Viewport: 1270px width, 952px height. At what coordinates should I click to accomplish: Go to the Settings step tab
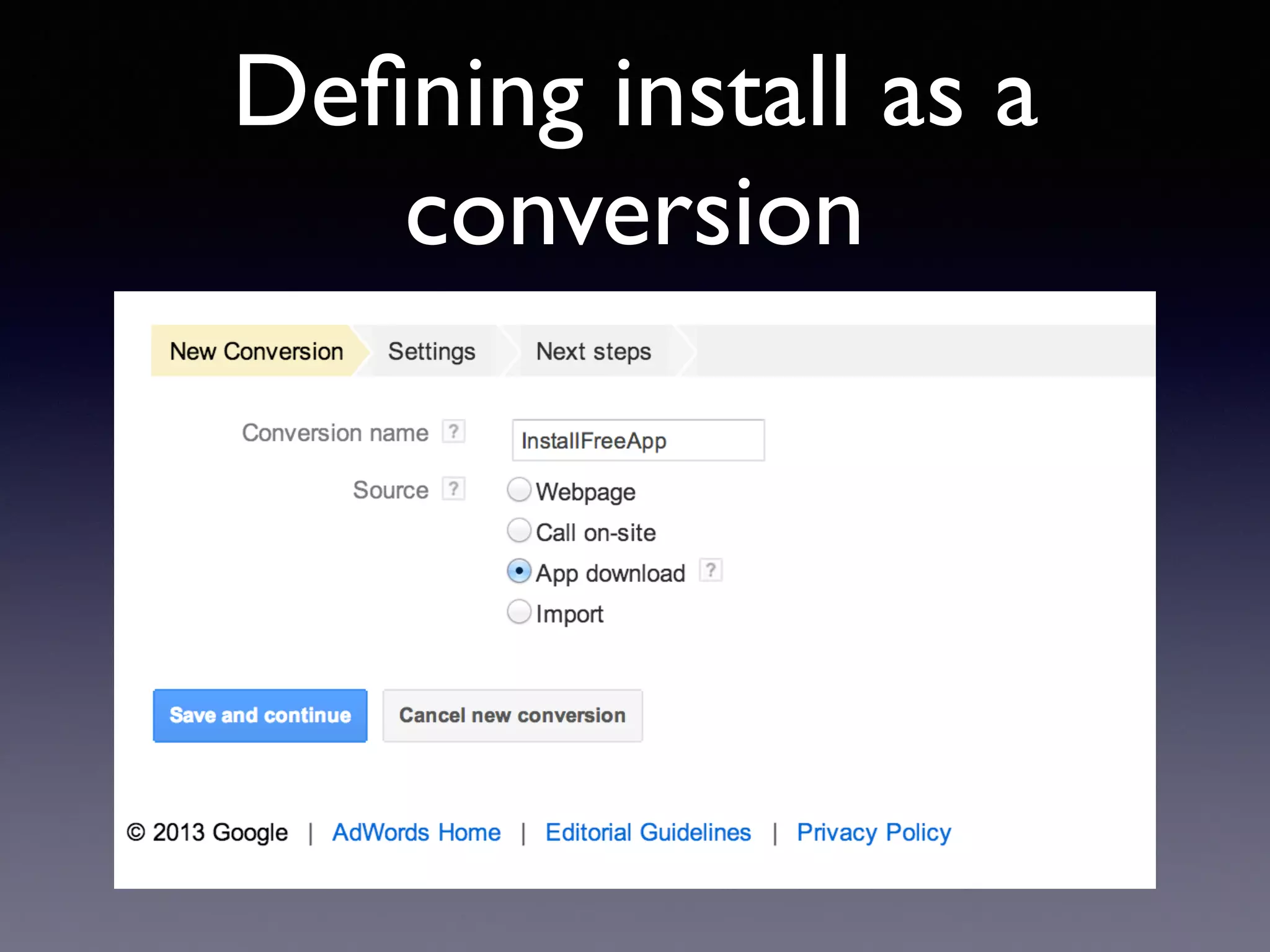pos(432,351)
